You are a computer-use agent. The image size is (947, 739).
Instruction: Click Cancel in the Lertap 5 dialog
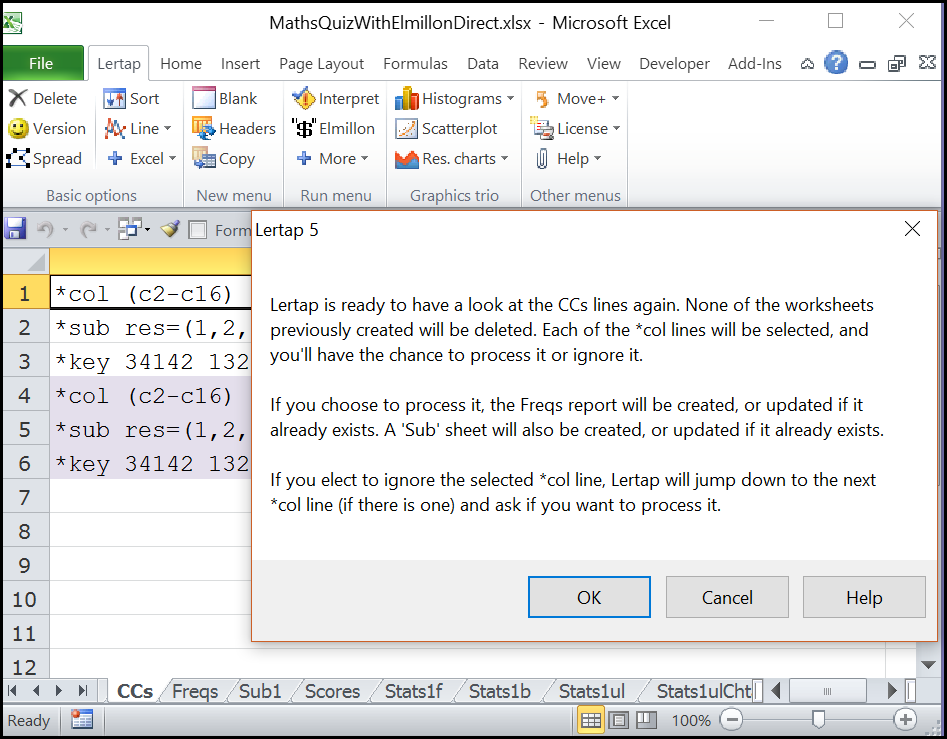click(727, 597)
